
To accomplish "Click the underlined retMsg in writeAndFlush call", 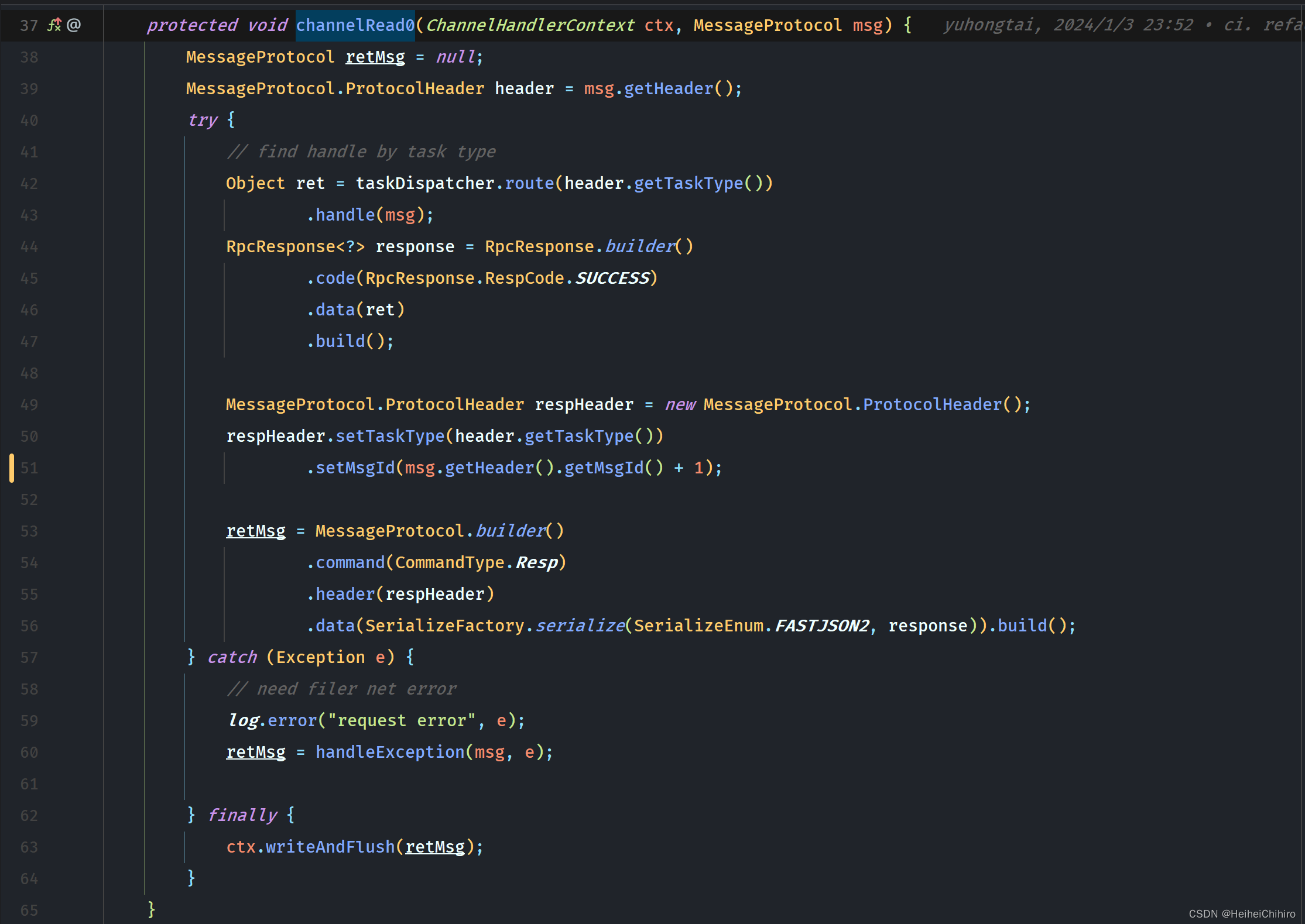I will (x=434, y=847).
